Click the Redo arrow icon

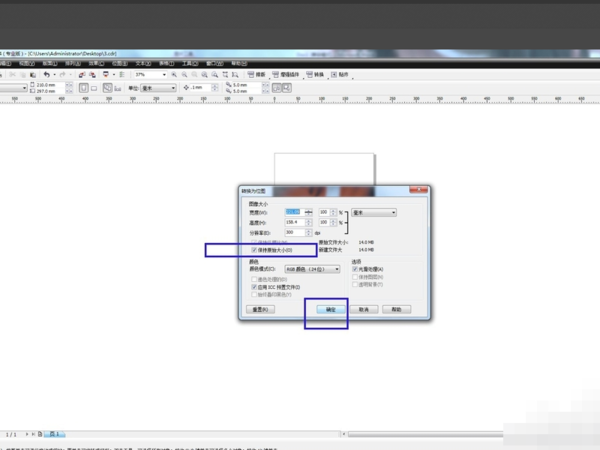62,75
